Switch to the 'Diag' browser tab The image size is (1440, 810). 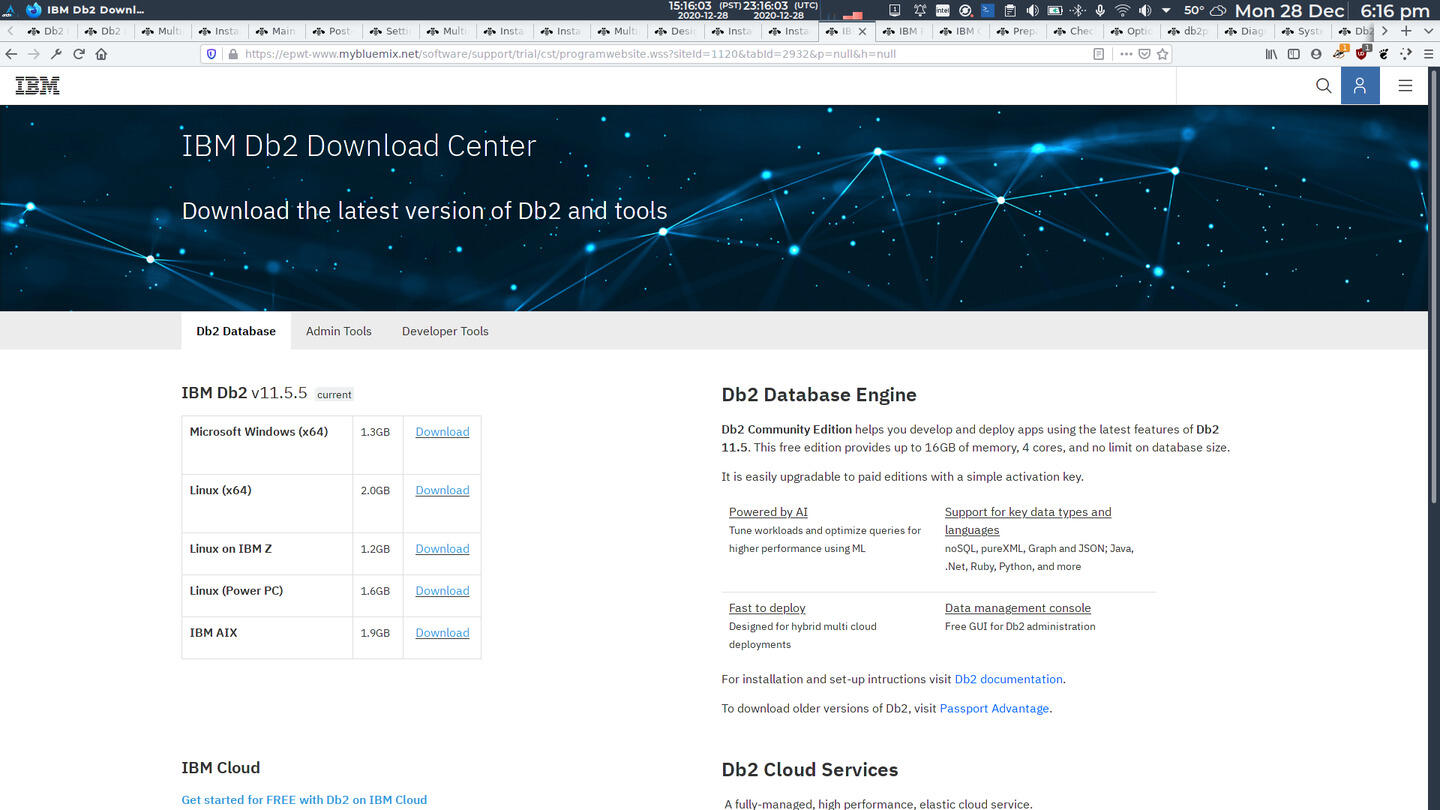coord(1244,31)
